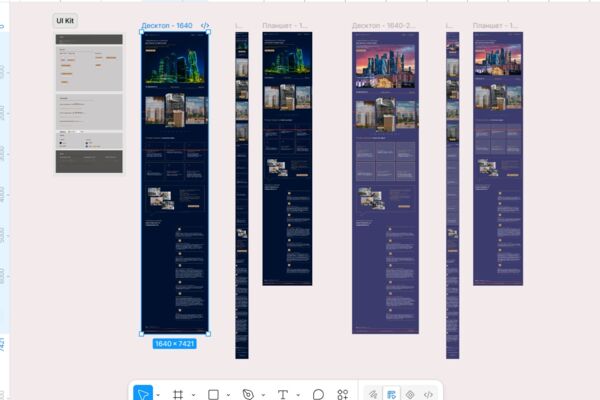This screenshot has width=600, height=400.
Task: Open the shape tools dropdown arrow
Action: pos(228,395)
